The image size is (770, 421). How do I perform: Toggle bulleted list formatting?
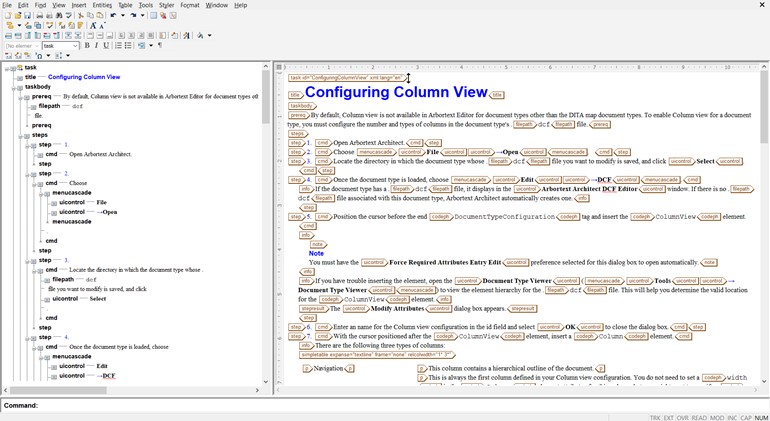128,46
